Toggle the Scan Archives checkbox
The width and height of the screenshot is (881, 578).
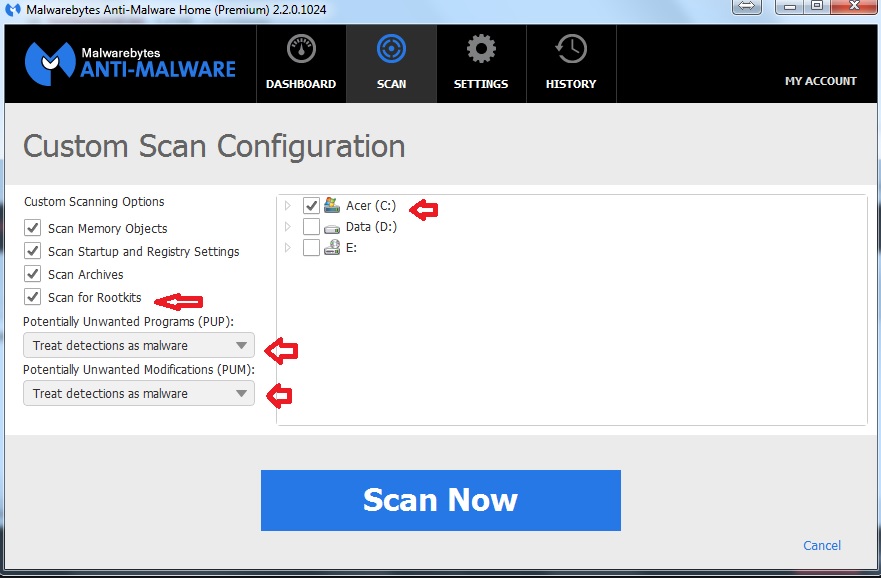click(33, 274)
